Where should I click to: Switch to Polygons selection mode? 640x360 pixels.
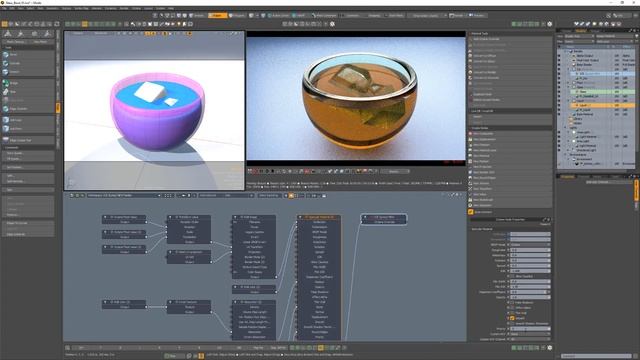point(237,16)
